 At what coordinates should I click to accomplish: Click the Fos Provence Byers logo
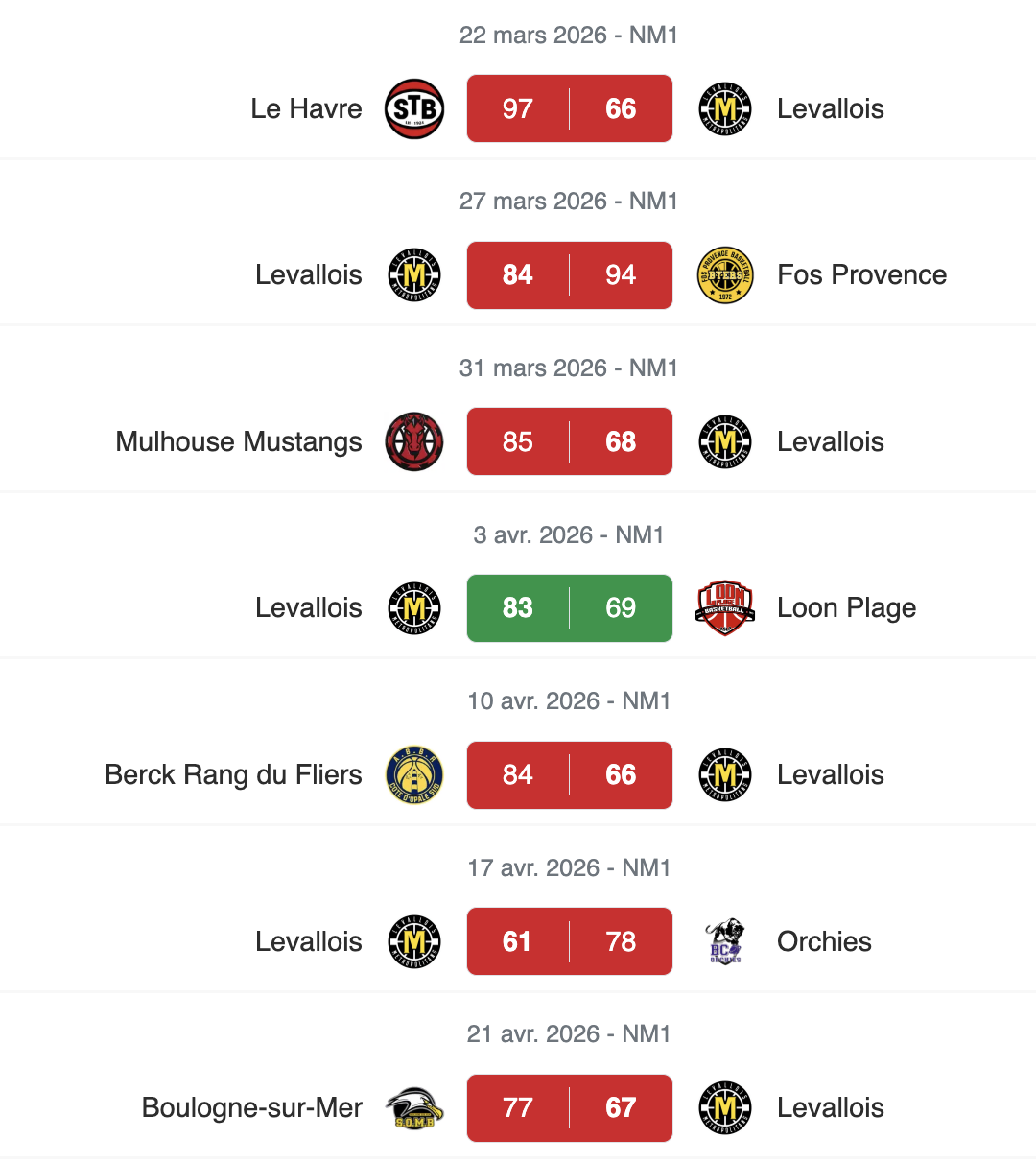coord(725,275)
